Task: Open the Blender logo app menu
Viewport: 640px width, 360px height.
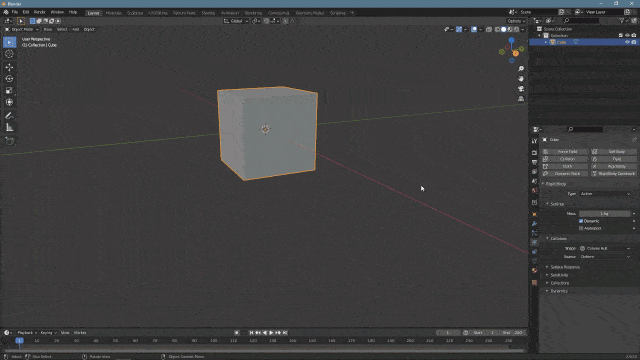Action: [x=6, y=12]
